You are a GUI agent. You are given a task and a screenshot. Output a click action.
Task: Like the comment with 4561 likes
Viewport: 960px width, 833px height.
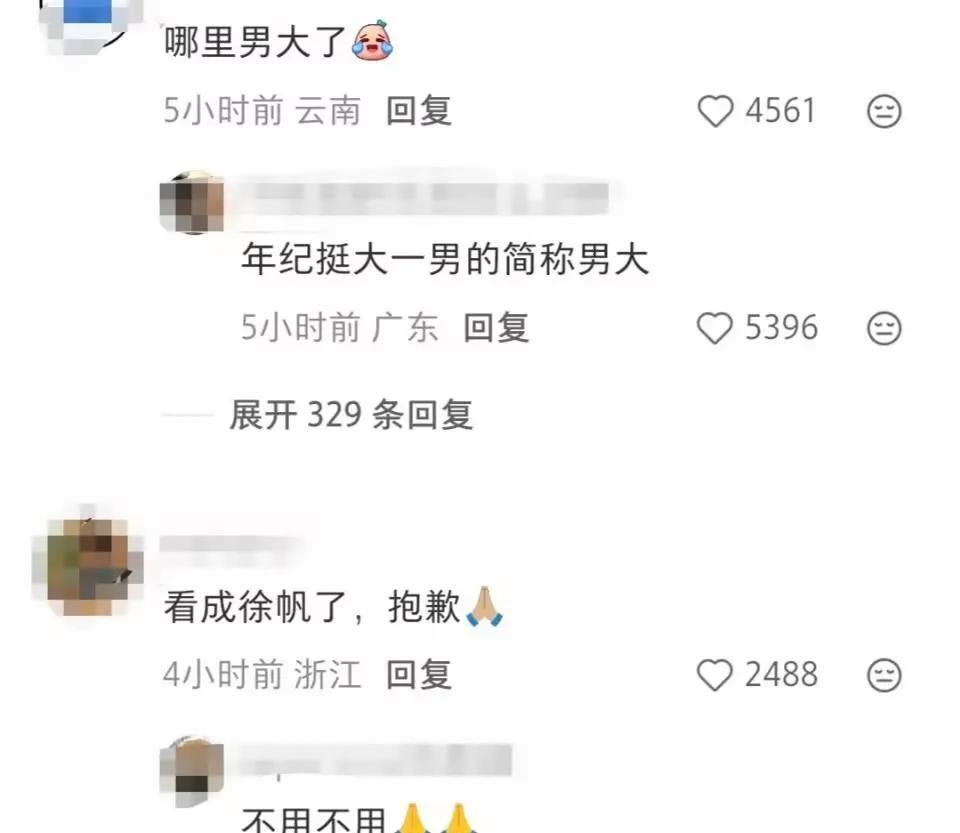coord(715,111)
